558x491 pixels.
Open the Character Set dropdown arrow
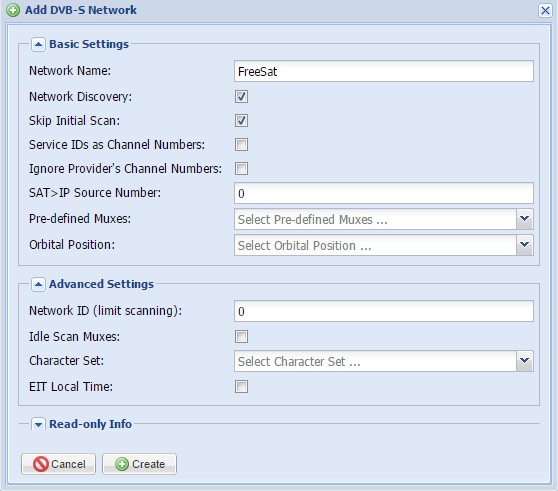pyautogui.click(x=524, y=361)
